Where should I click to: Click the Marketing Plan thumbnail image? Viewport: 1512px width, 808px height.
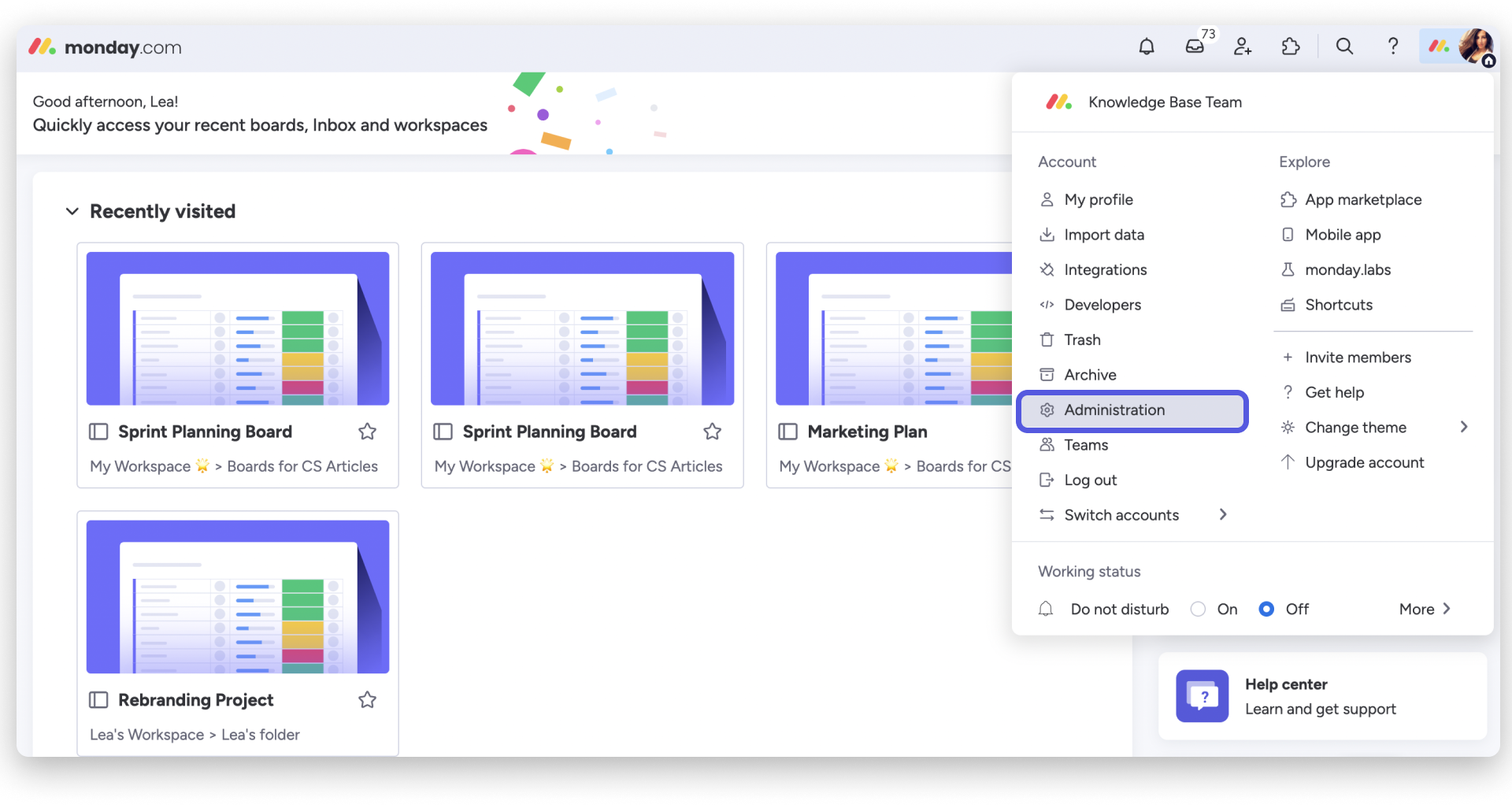(x=894, y=328)
